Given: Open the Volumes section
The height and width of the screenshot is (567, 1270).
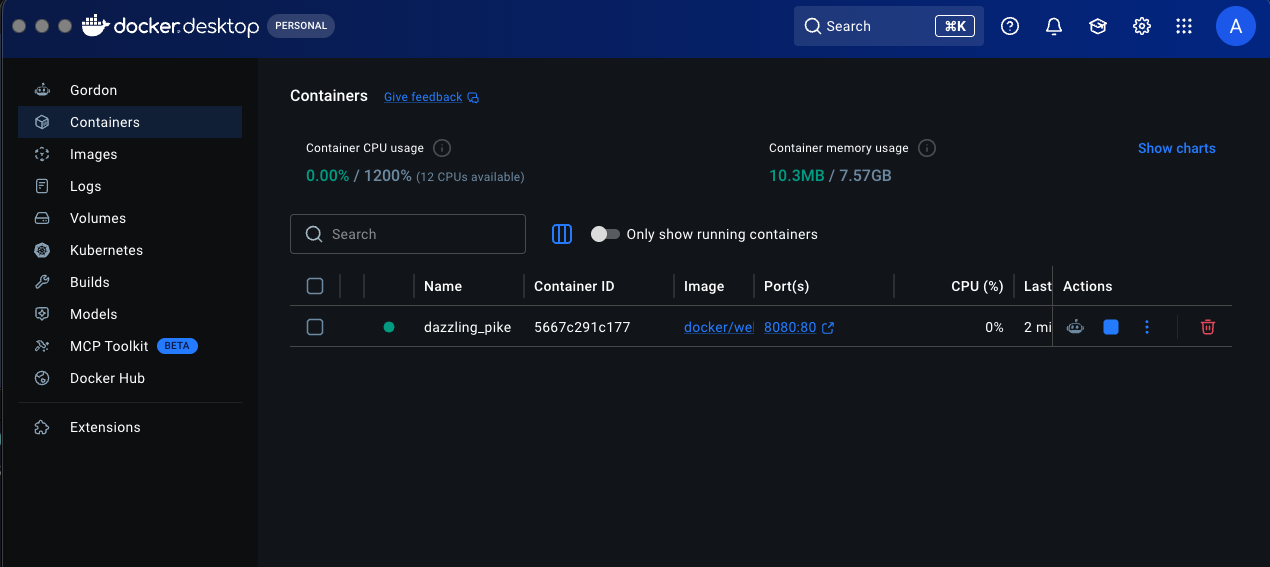Looking at the screenshot, I should pos(130,218).
